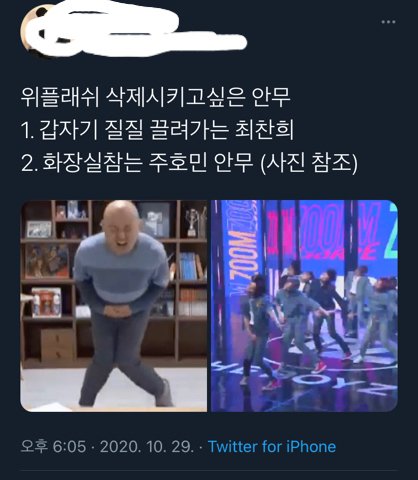This screenshot has width=418, height=480.
Task: Select the line starting with 위플래쉬
Action: pyautogui.click(x=156, y=97)
